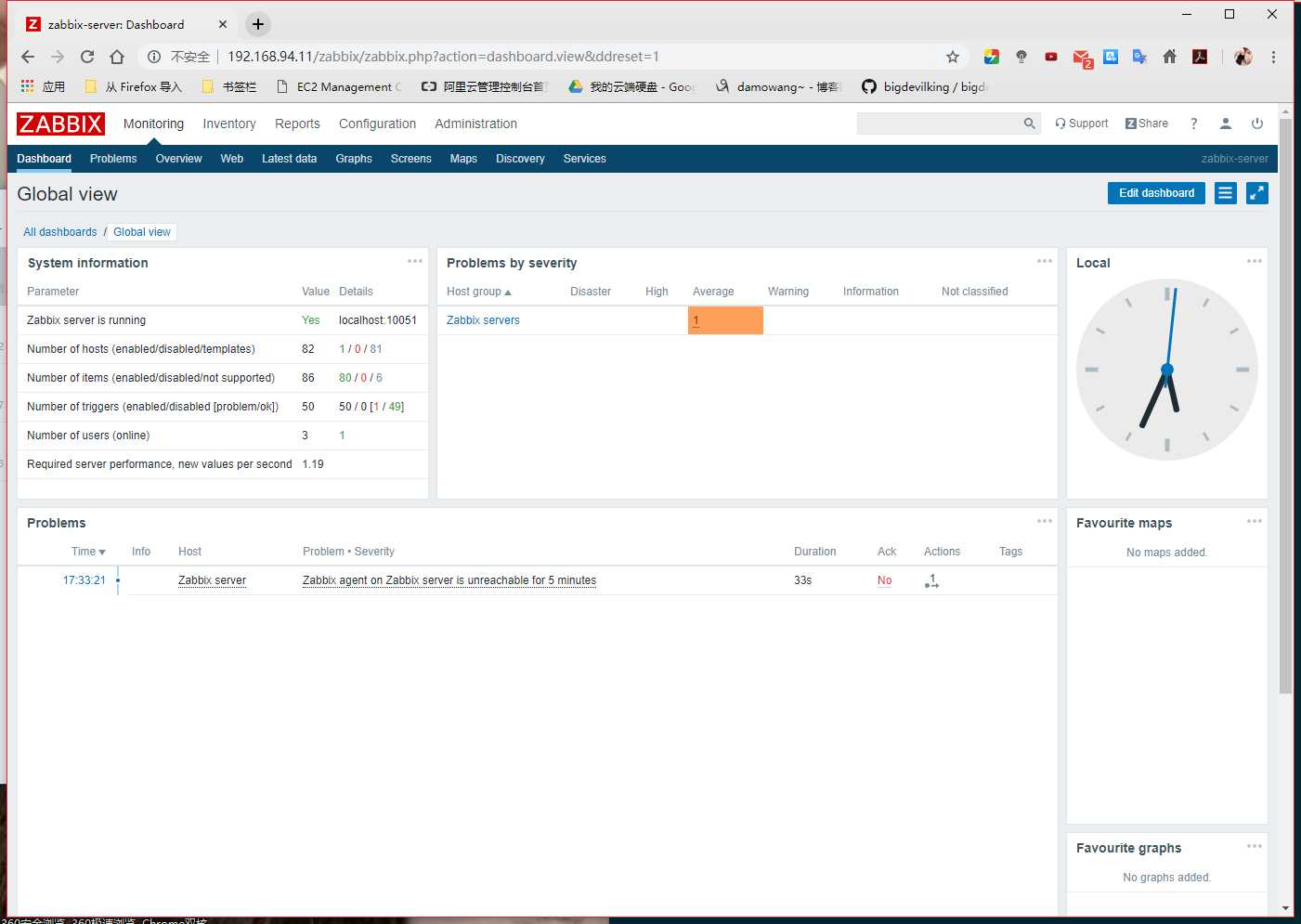Screen dimensions: 1301x924
Task: Open Latest data submenu
Action: coord(289,159)
